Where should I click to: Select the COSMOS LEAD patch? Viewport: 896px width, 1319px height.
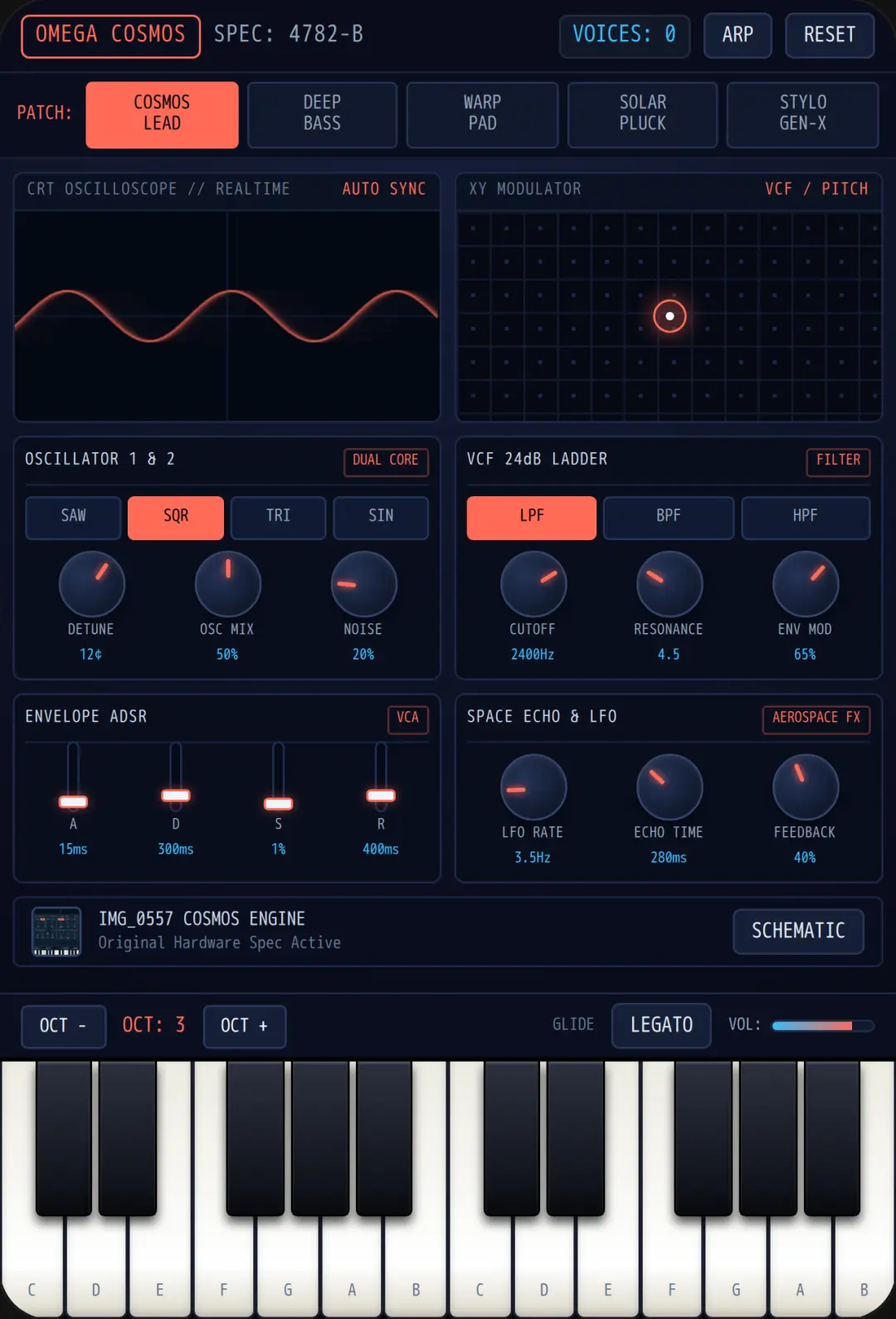(162, 114)
